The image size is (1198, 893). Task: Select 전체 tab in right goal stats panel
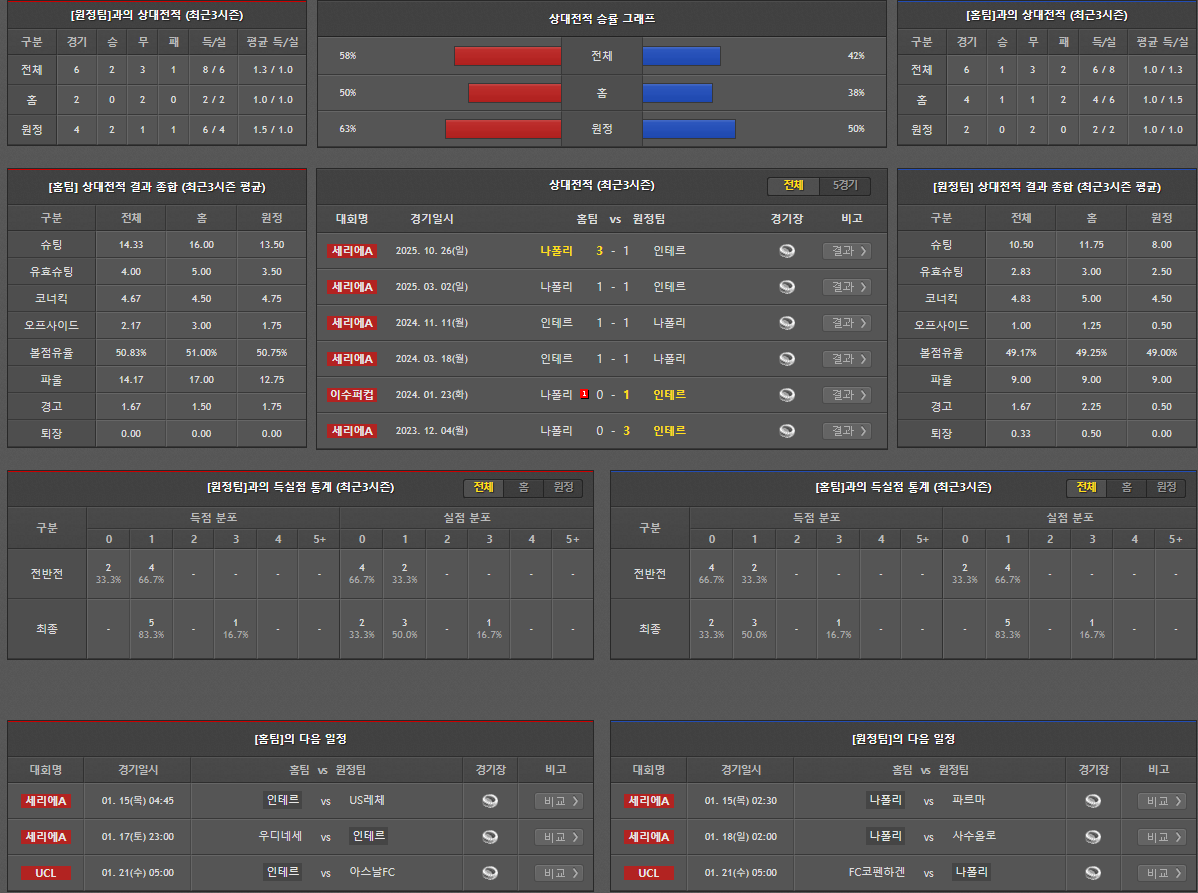tap(1086, 488)
